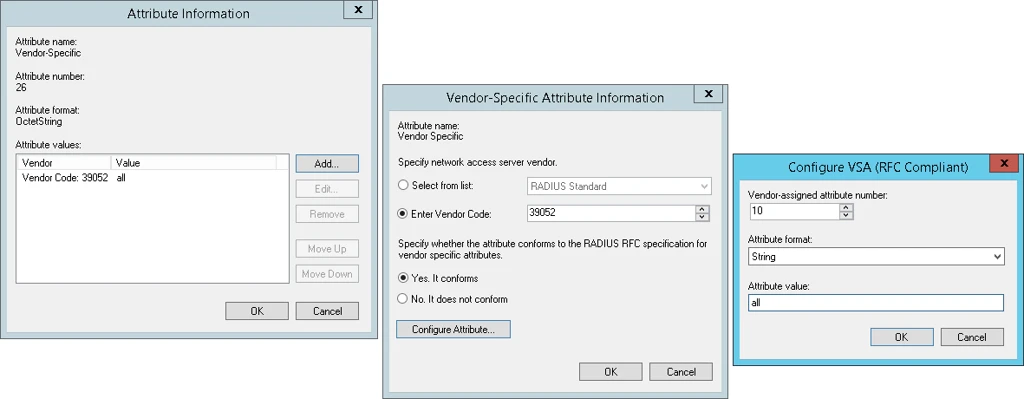Cancel the Vendor-Specific Attribute Information dialog
Image resolution: width=1024 pixels, height=399 pixels.
[x=681, y=372]
